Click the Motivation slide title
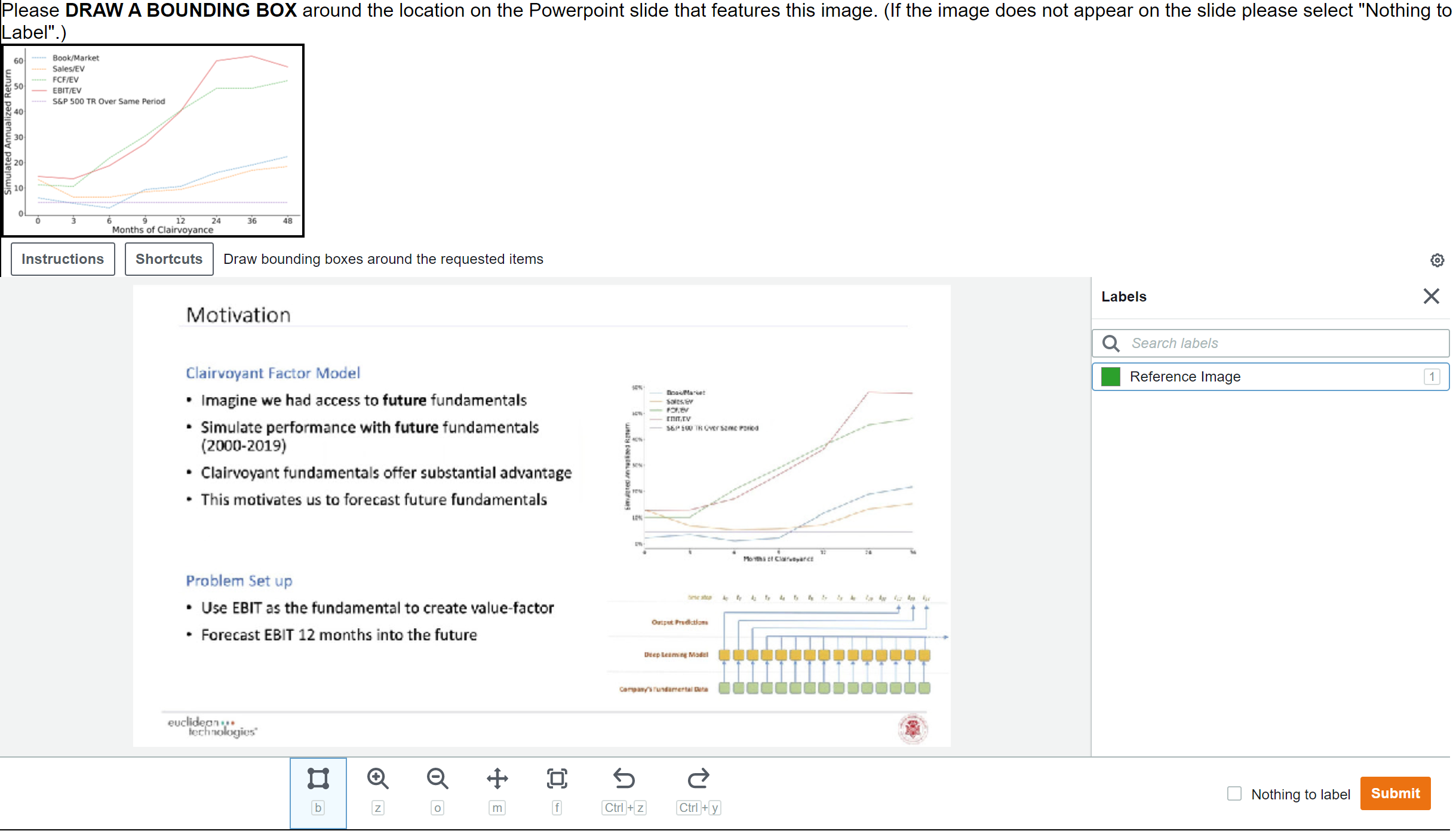Viewport: 1456px width, 837px height. point(238,315)
